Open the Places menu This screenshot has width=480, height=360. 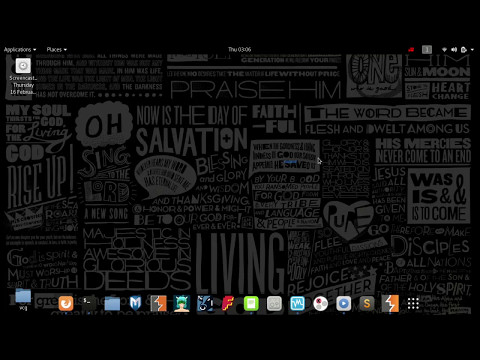(56, 50)
